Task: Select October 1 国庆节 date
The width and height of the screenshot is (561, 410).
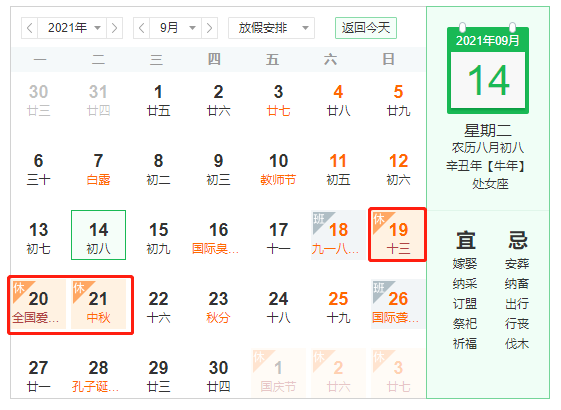Action: tap(278, 374)
